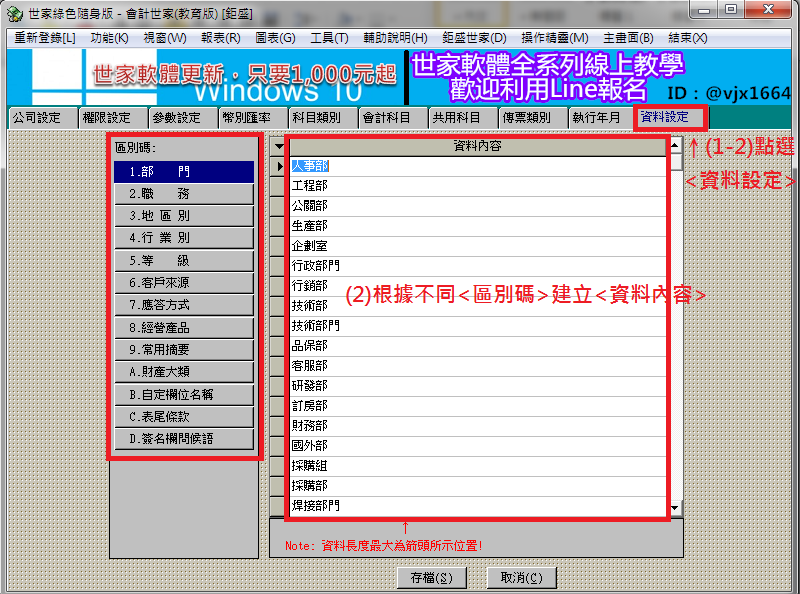Open the 功能(K) menu
The height and width of the screenshot is (594, 800).
tap(109, 38)
